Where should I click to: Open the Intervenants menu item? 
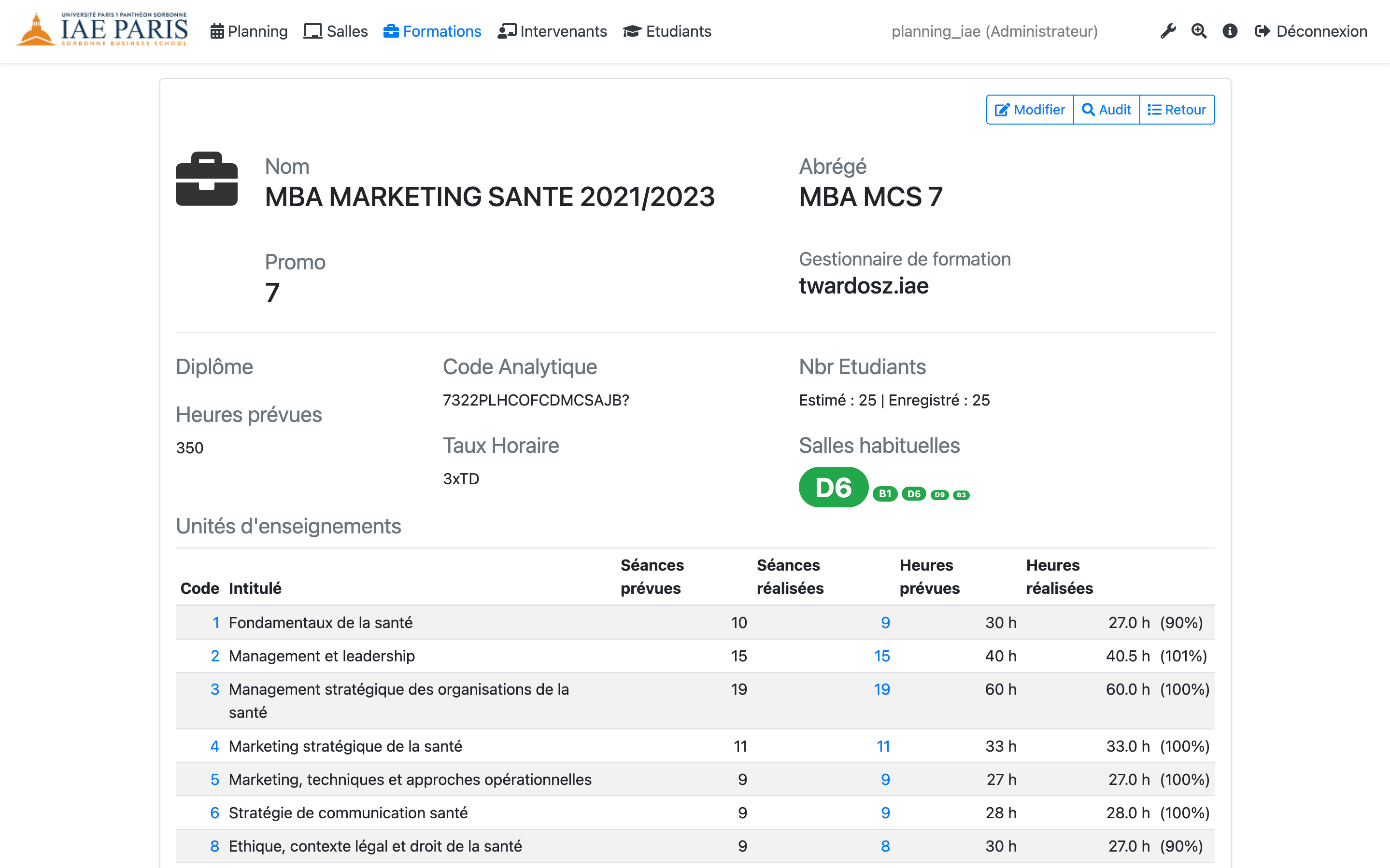(553, 31)
